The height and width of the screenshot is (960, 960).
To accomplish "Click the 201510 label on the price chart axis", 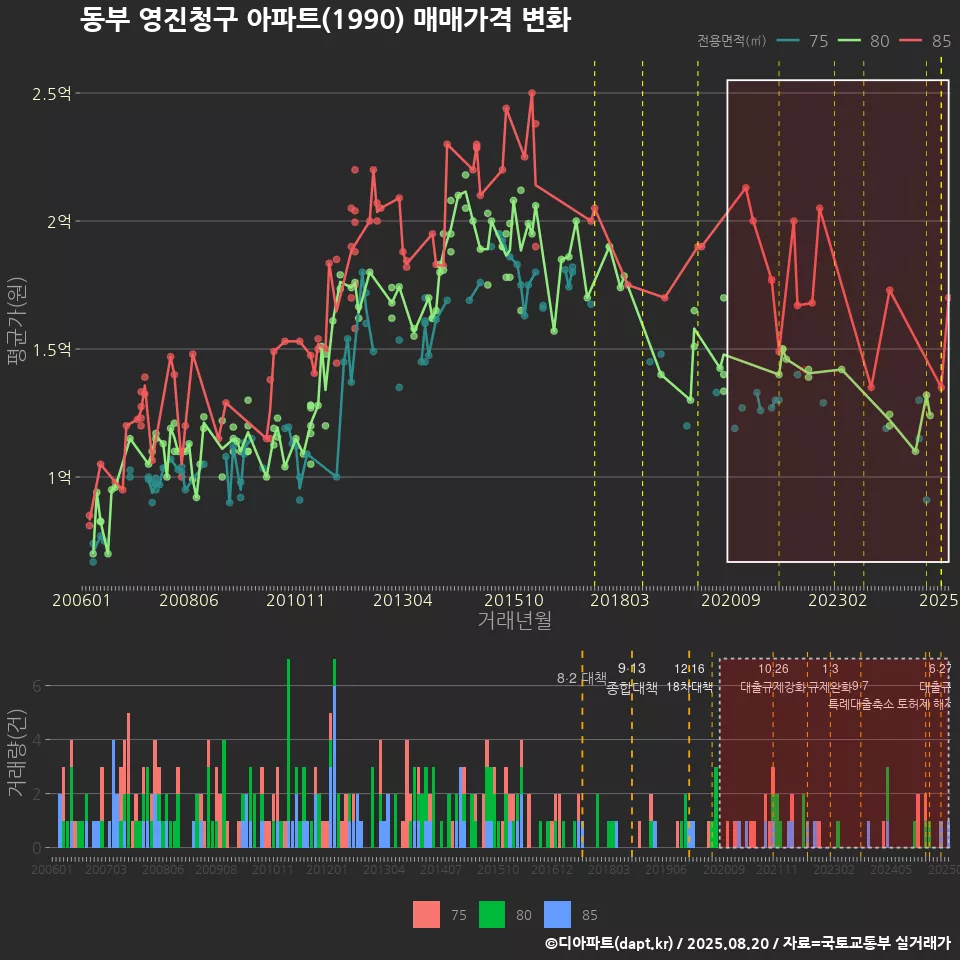I will [x=514, y=600].
